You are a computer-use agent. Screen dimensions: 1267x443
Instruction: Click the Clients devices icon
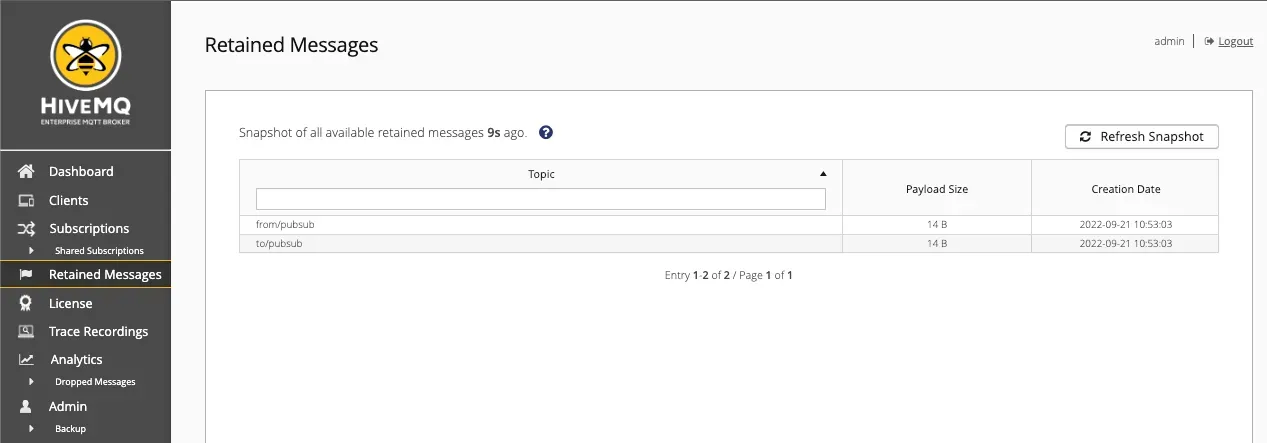(27, 200)
